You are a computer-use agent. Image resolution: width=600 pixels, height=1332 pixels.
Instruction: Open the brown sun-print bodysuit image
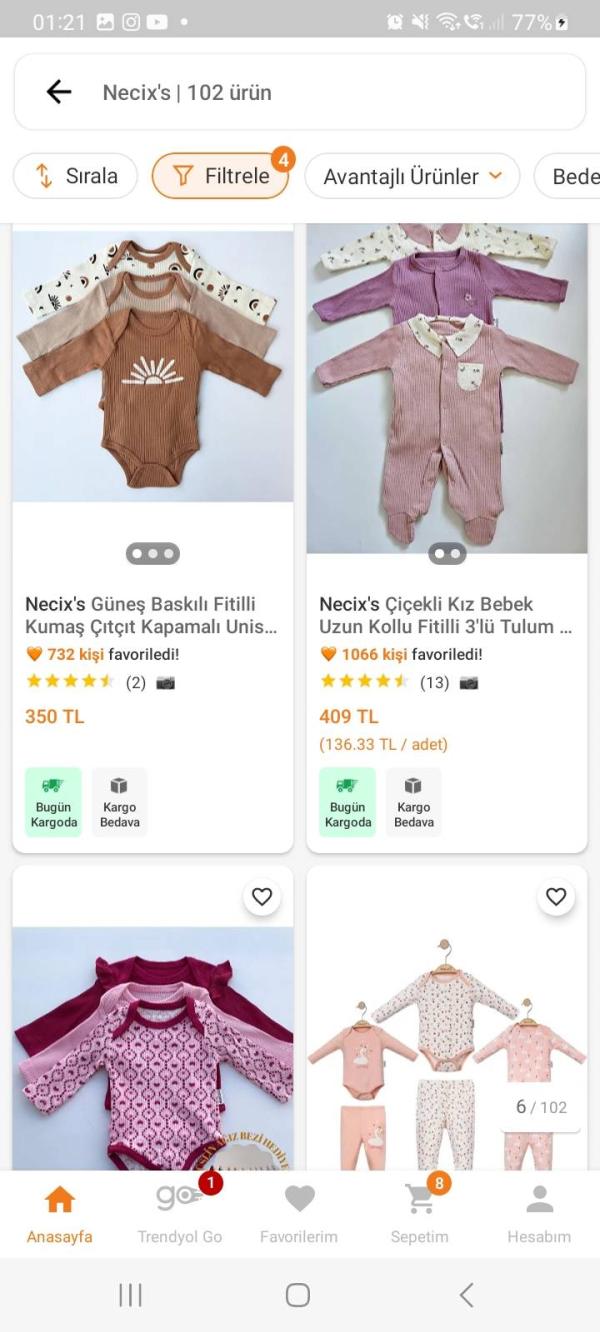(153, 365)
